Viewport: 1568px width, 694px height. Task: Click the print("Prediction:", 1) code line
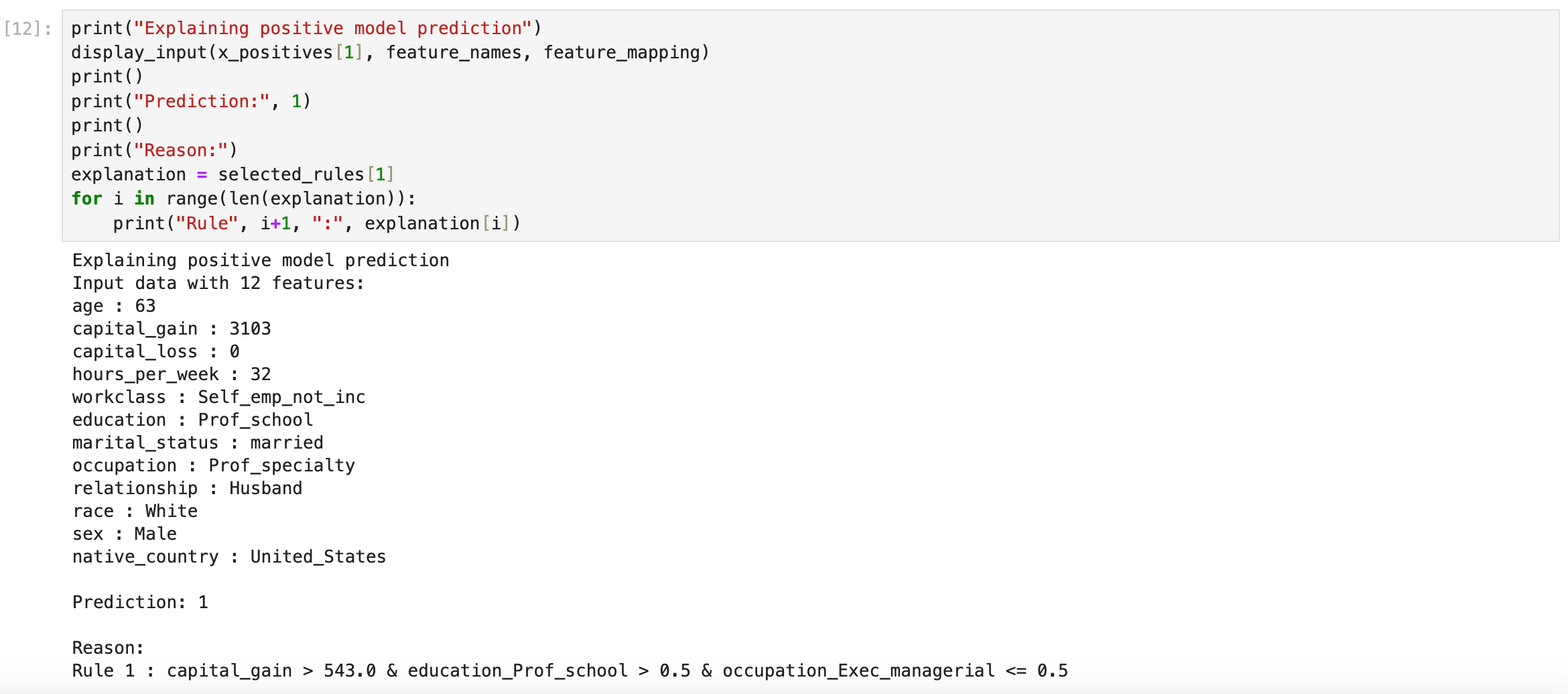[191, 101]
